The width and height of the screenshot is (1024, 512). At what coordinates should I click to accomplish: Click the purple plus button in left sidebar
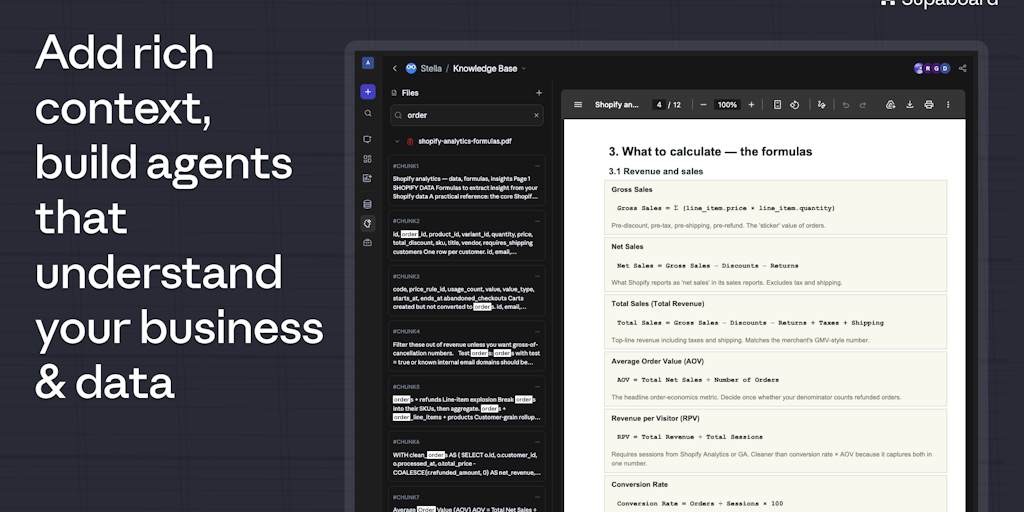(x=368, y=92)
